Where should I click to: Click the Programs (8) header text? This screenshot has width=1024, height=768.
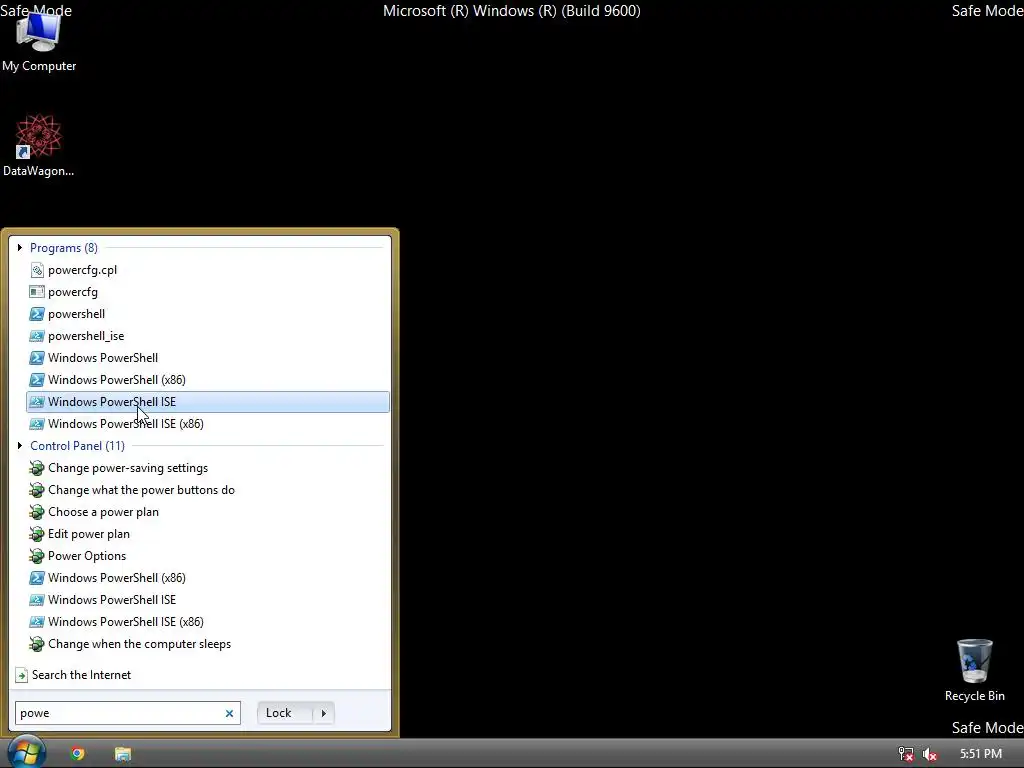64,248
